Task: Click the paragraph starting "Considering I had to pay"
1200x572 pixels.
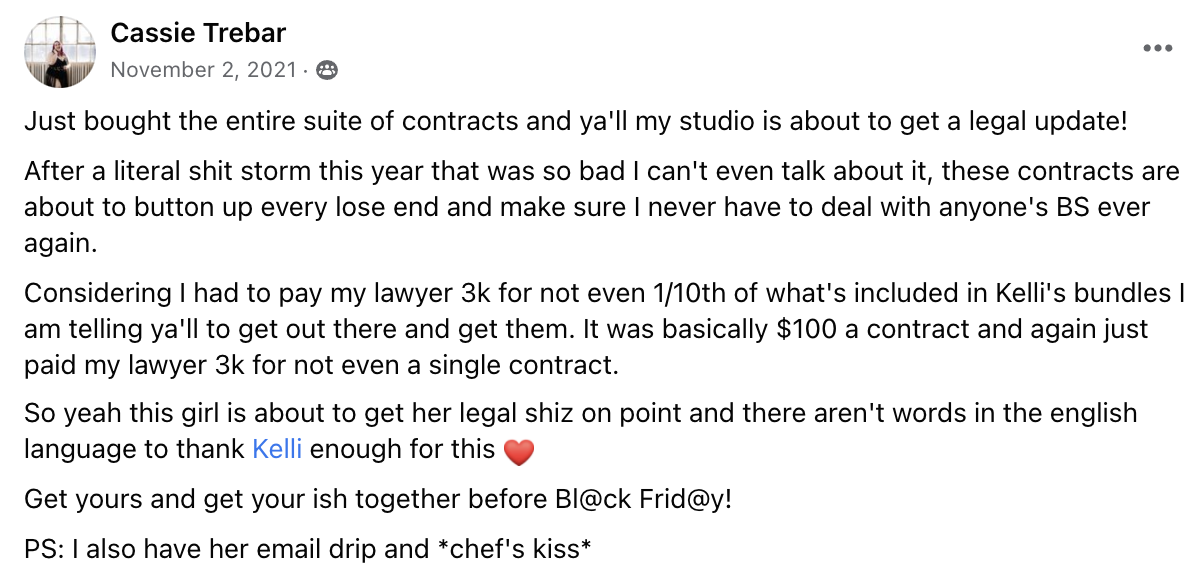Action: pyautogui.click(x=600, y=329)
